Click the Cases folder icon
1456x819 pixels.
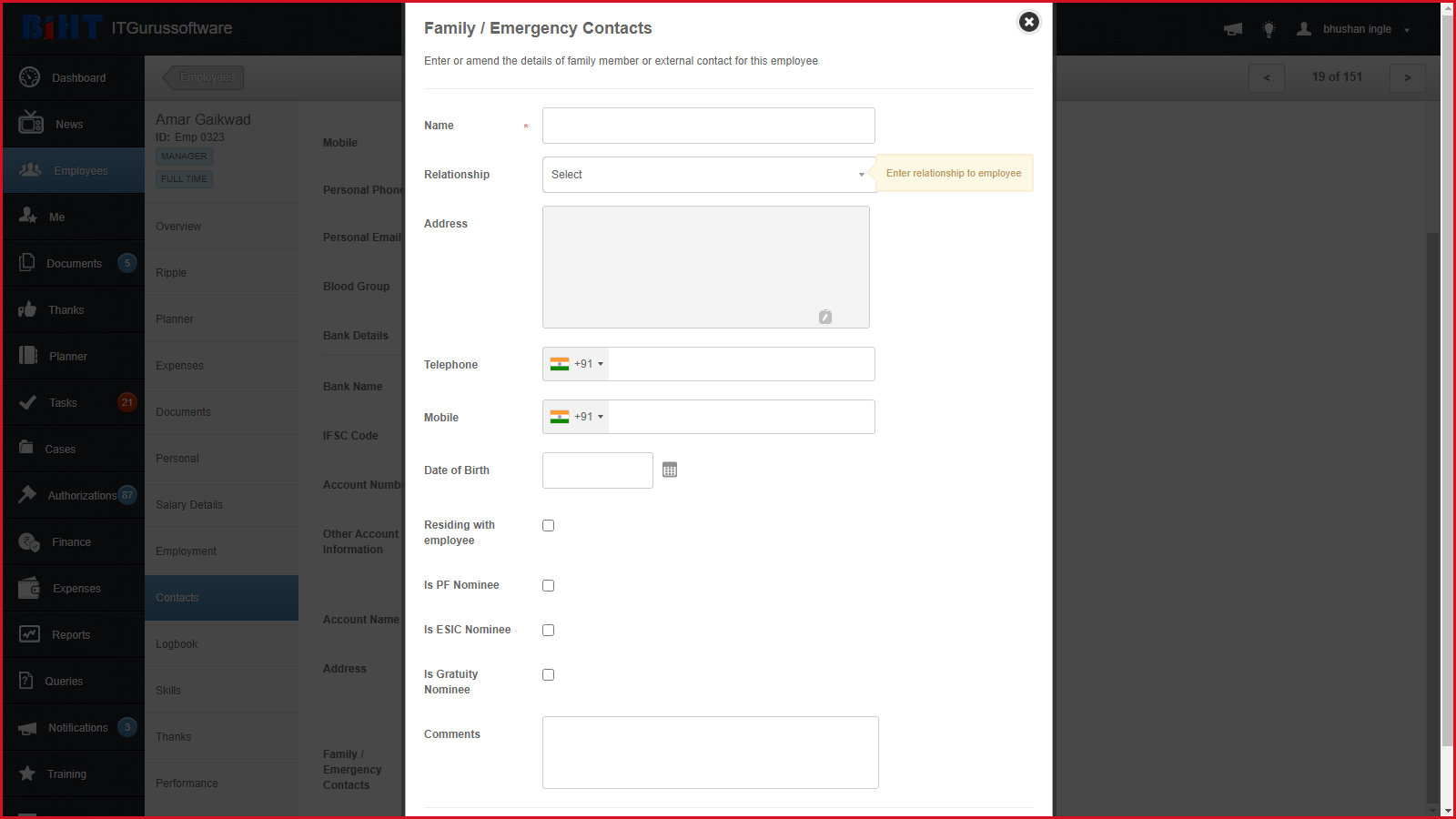[26, 447]
